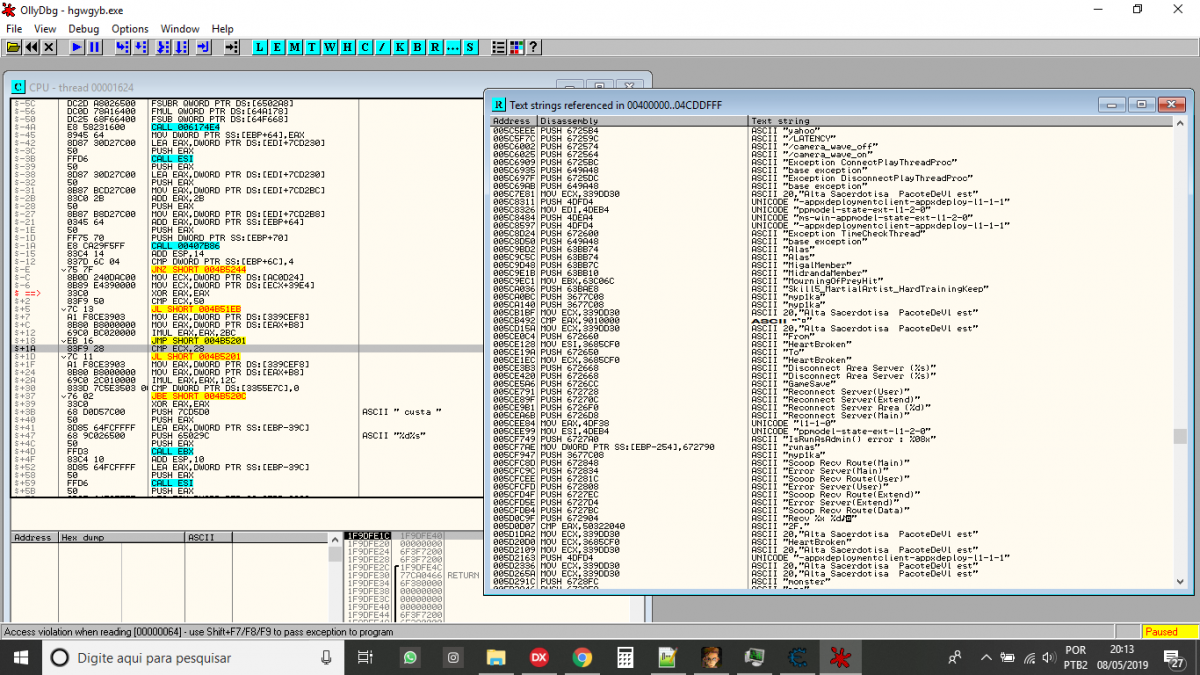Open the File menu

[14, 29]
